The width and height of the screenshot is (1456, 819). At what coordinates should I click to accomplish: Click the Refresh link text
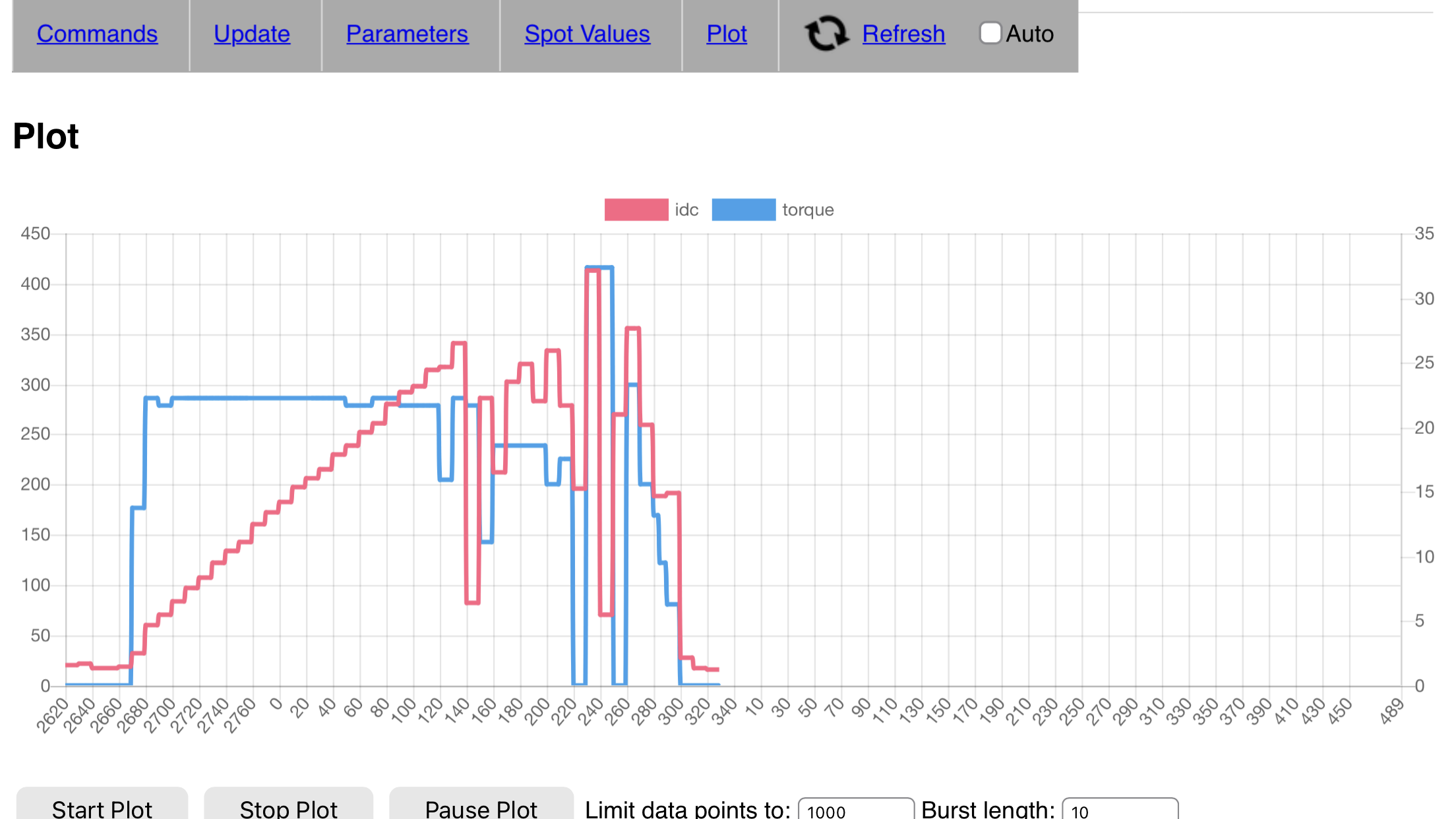coord(903,34)
